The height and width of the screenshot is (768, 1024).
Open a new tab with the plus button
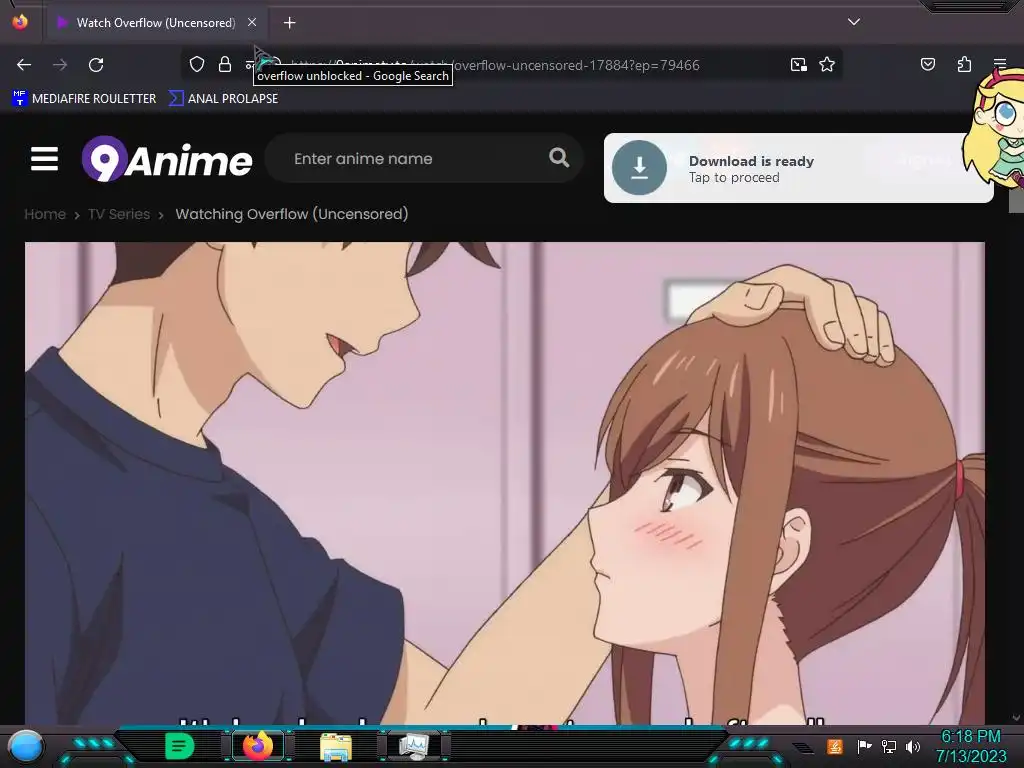289,23
